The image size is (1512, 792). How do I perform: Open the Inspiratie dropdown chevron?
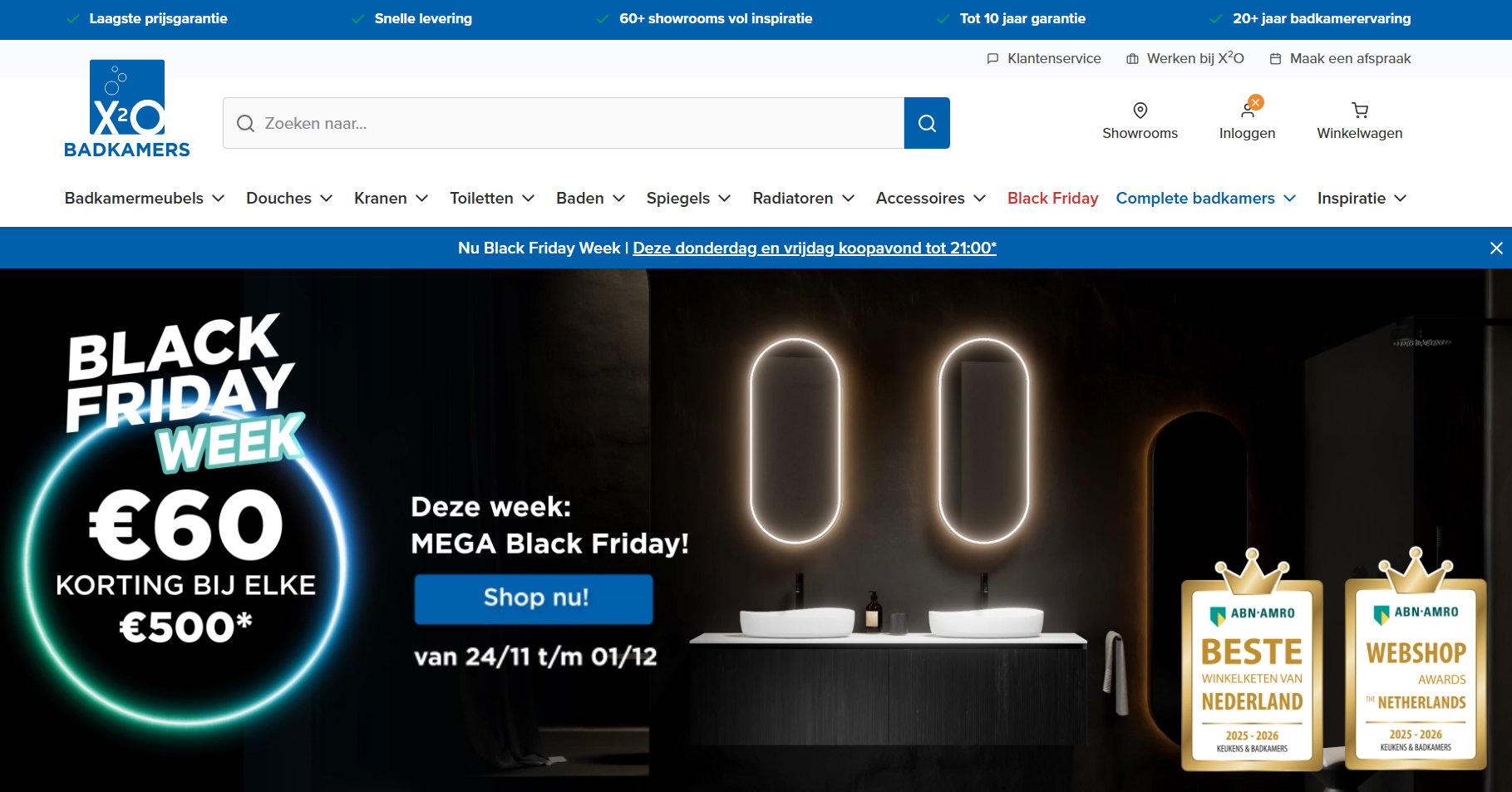tap(1401, 199)
